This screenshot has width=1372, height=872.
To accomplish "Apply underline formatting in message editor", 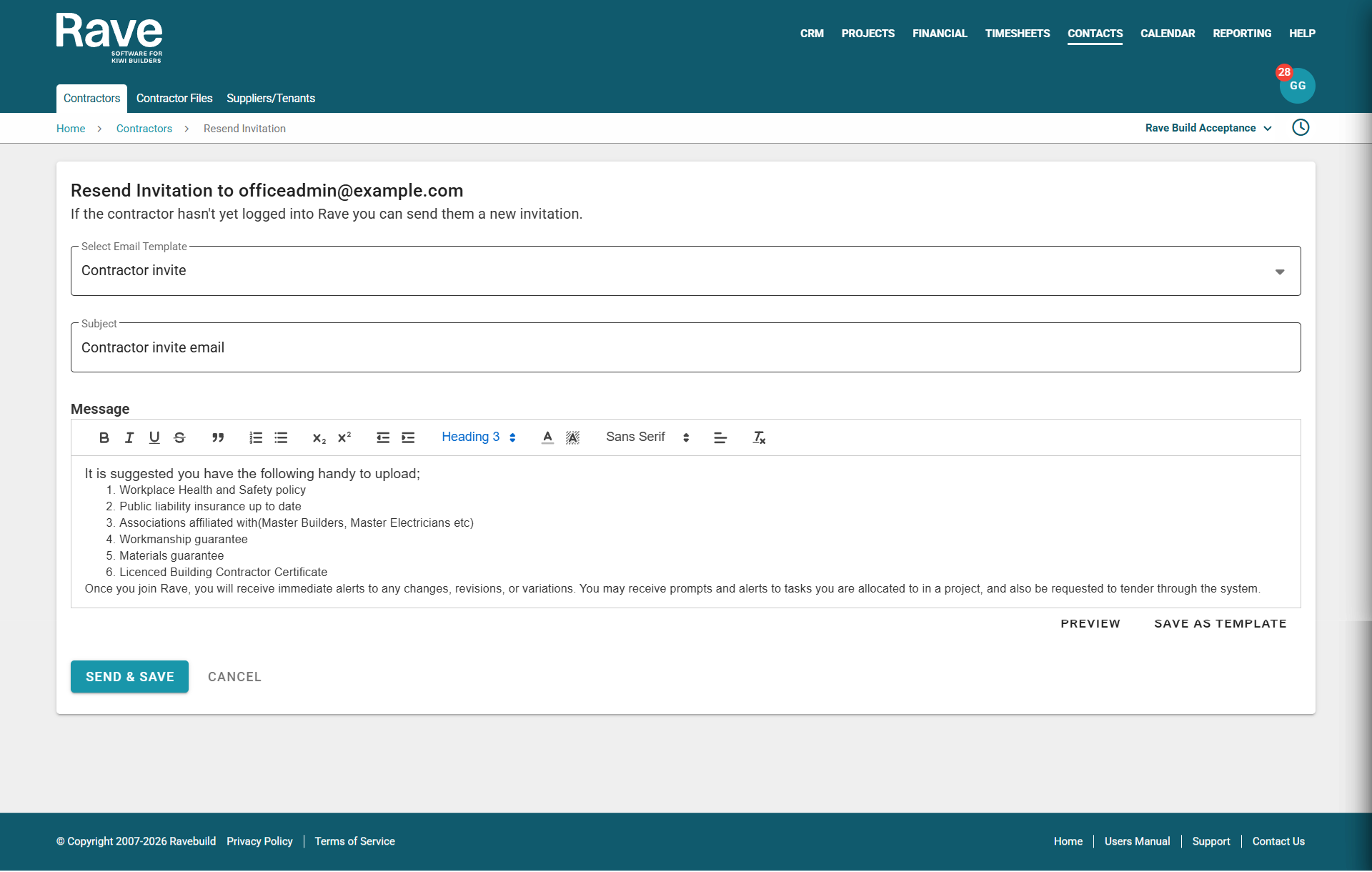I will [x=154, y=437].
